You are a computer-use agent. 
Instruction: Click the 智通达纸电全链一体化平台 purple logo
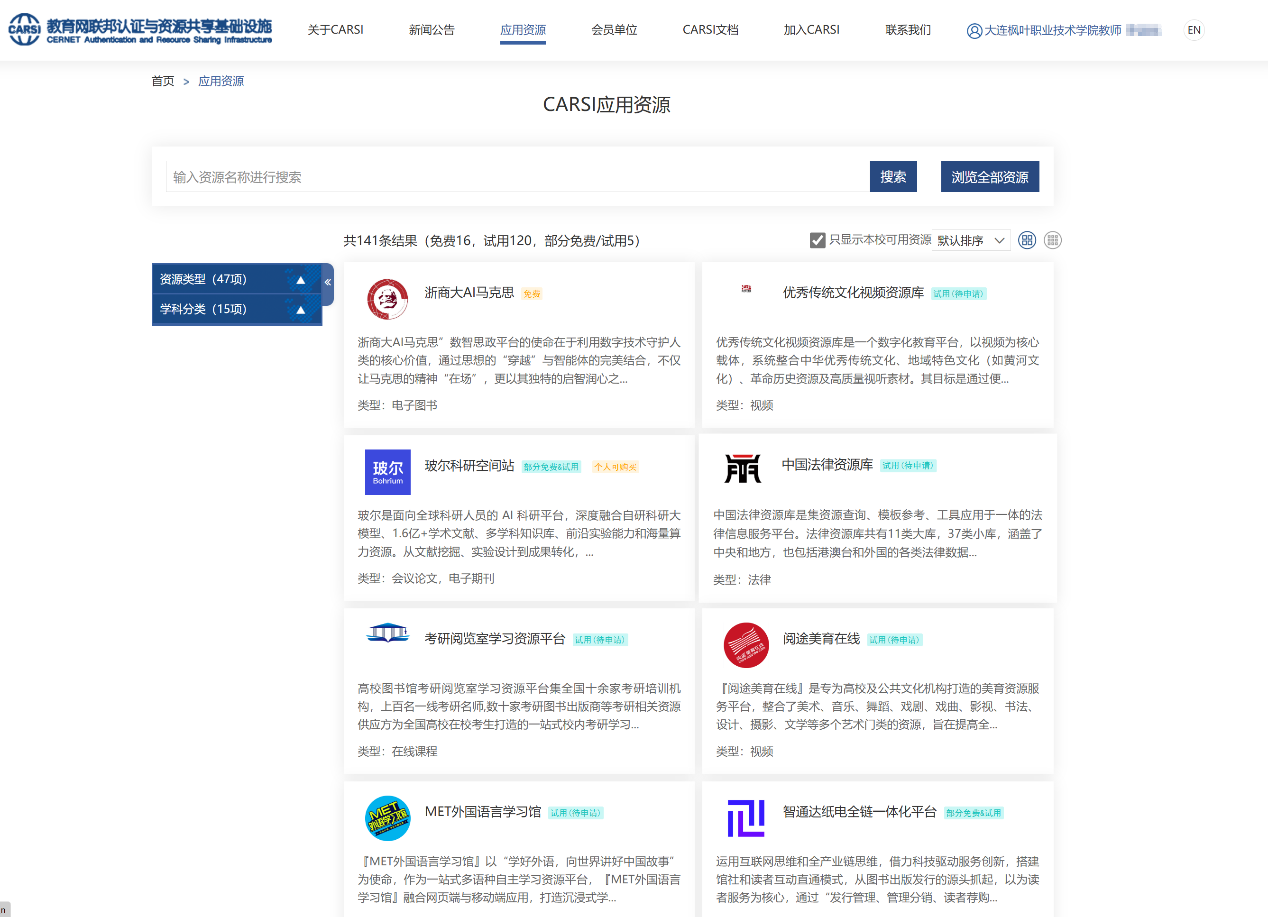point(746,818)
